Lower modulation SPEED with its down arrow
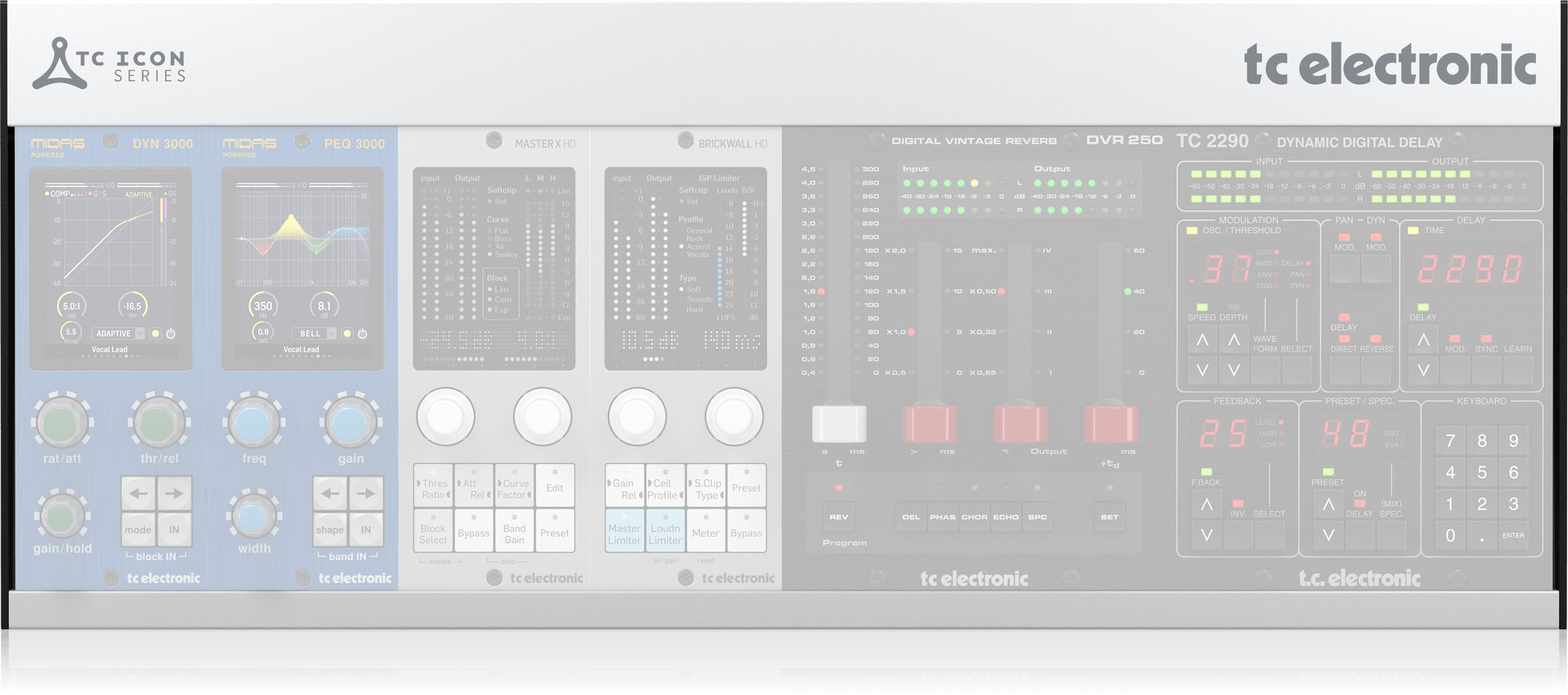This screenshot has width=1568, height=695. (x=1203, y=370)
